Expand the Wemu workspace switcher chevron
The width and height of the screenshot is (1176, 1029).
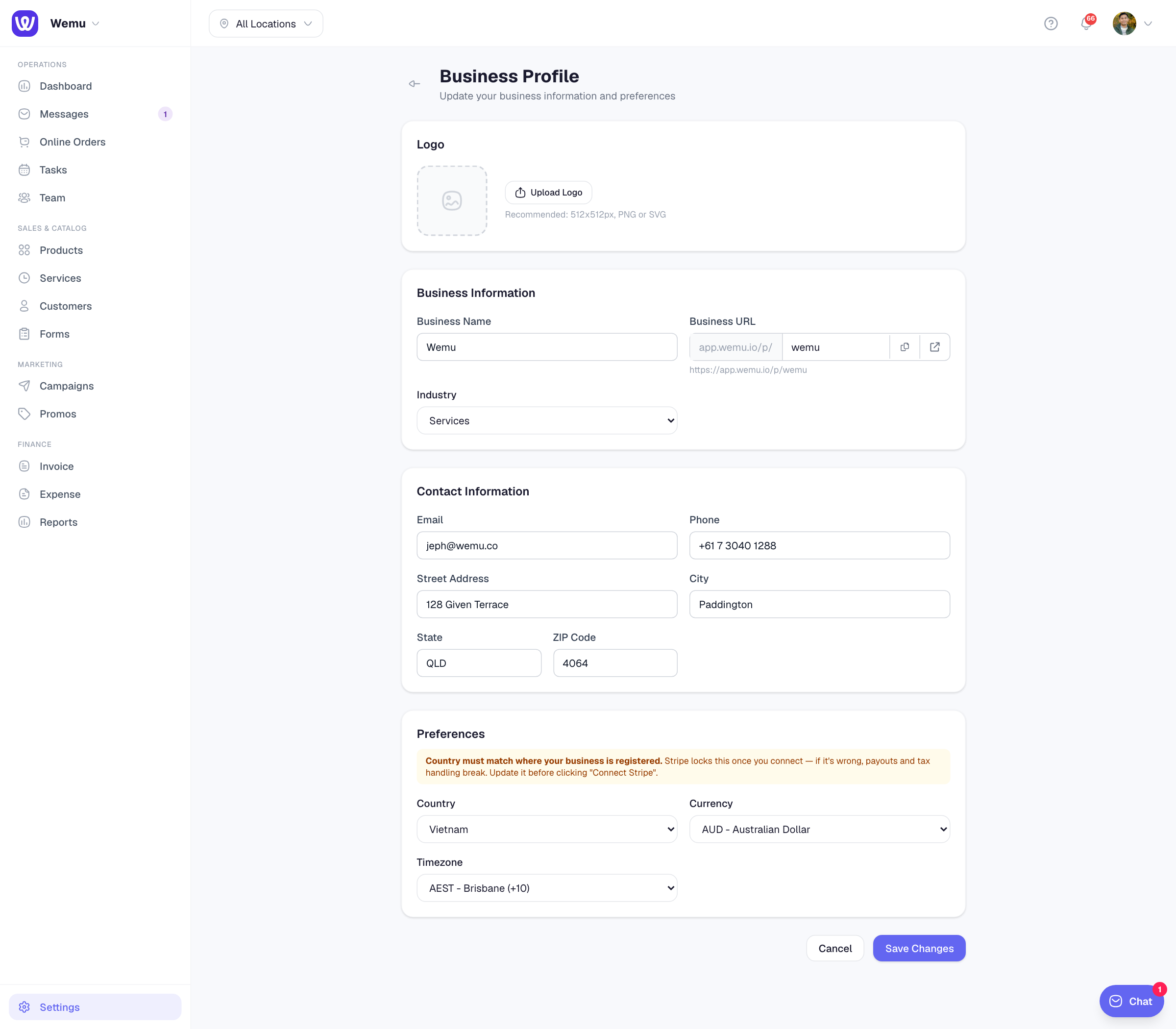tap(96, 24)
